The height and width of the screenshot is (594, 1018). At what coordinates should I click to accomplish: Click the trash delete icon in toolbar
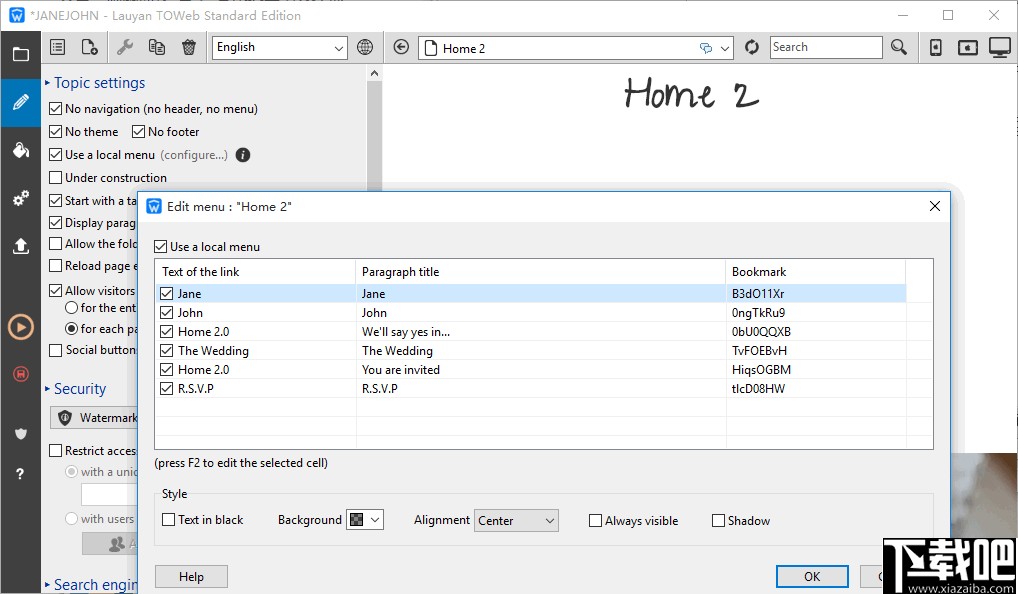[189, 47]
